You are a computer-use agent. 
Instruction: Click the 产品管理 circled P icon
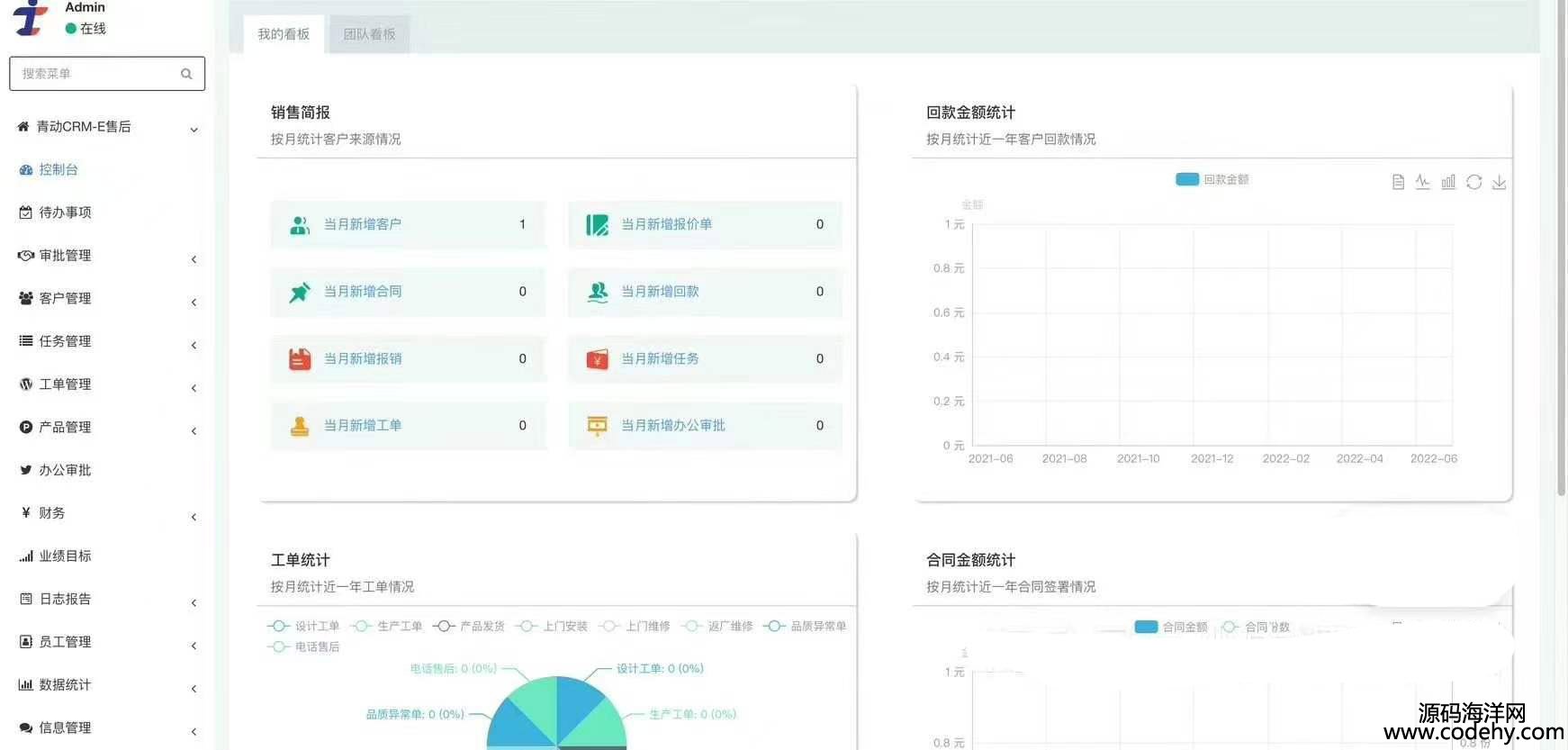tap(26, 428)
